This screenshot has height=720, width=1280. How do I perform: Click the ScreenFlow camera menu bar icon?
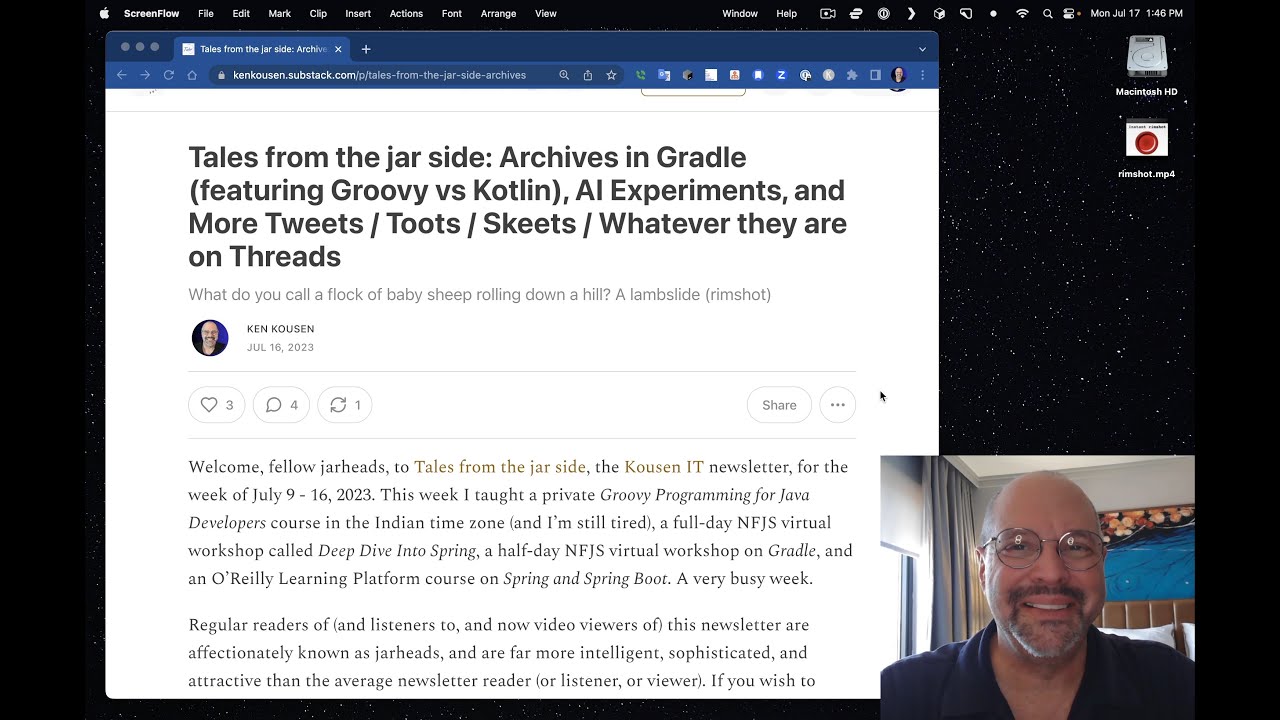pos(828,13)
